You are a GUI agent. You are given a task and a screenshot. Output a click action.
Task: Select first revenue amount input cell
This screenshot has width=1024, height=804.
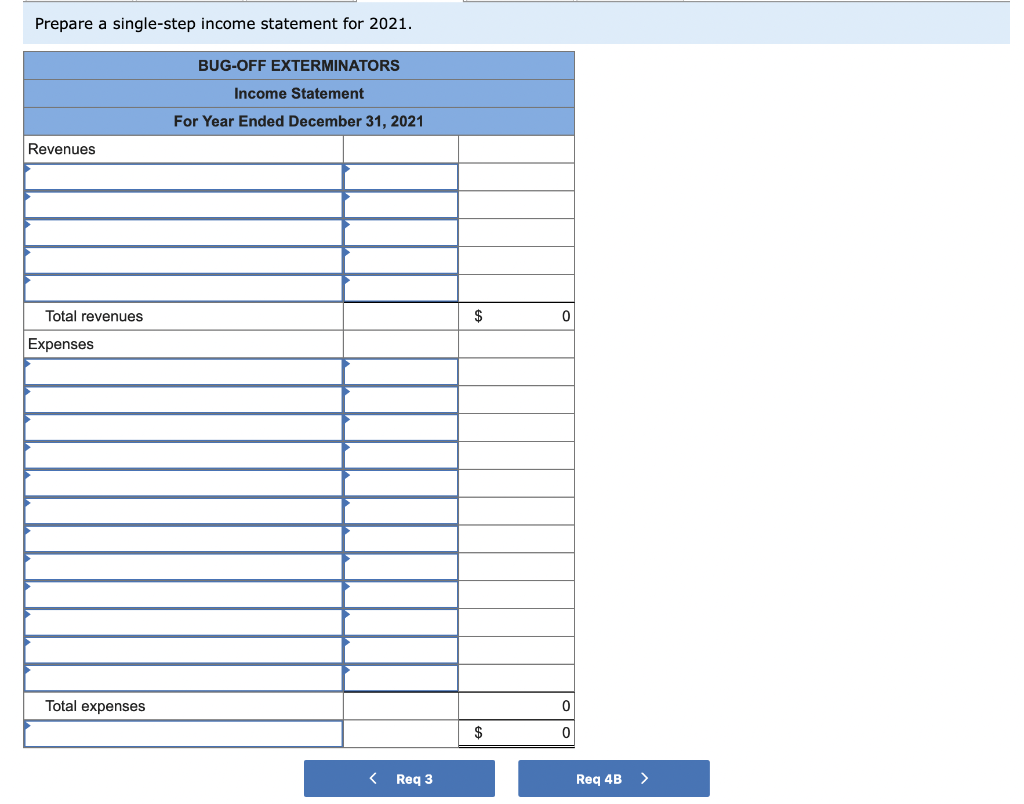(x=401, y=177)
